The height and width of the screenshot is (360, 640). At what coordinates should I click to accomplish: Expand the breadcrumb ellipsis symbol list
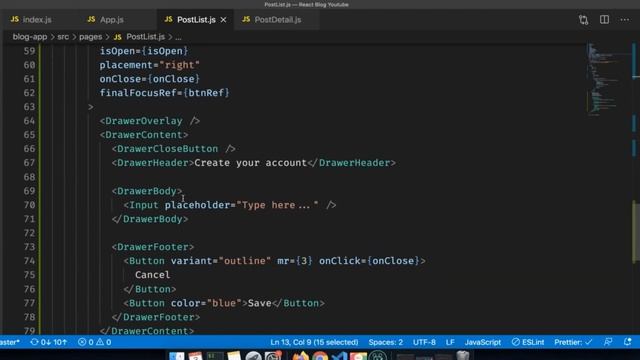178,37
